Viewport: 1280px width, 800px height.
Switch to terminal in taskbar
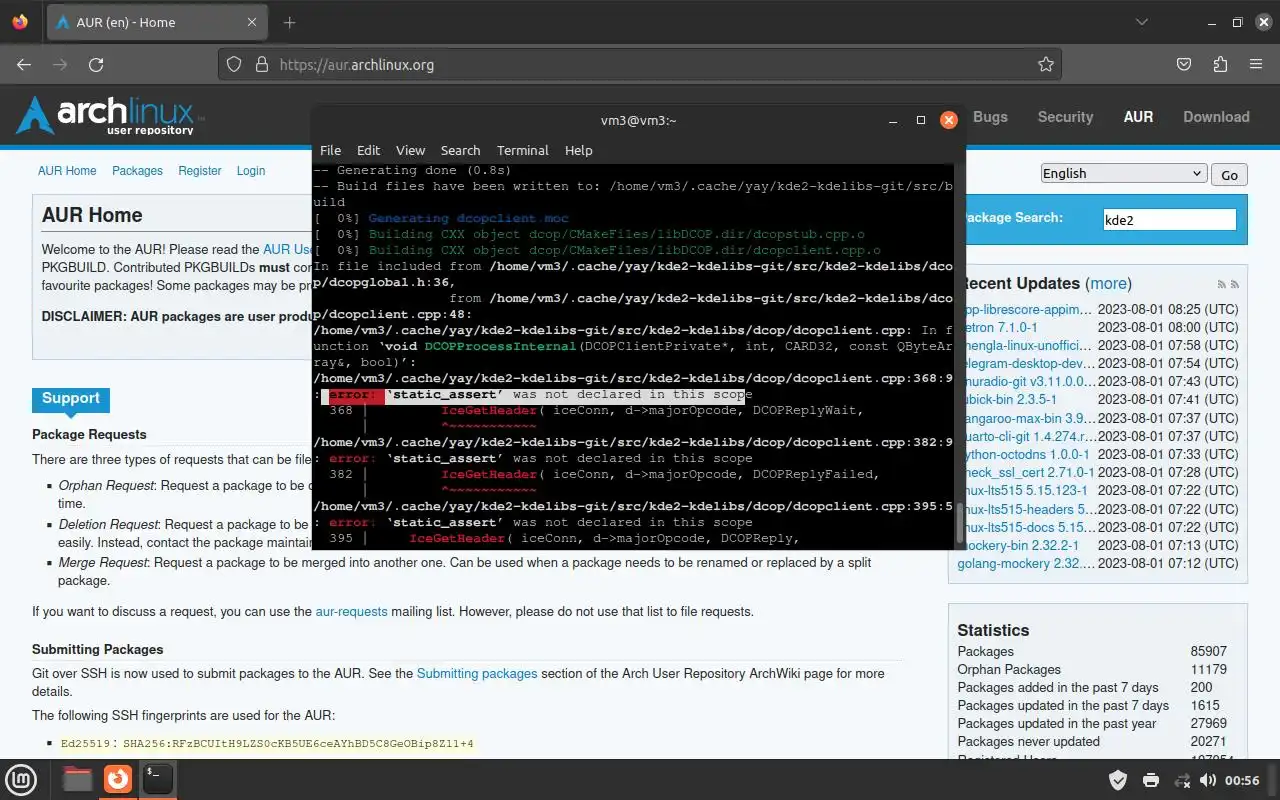[158, 779]
